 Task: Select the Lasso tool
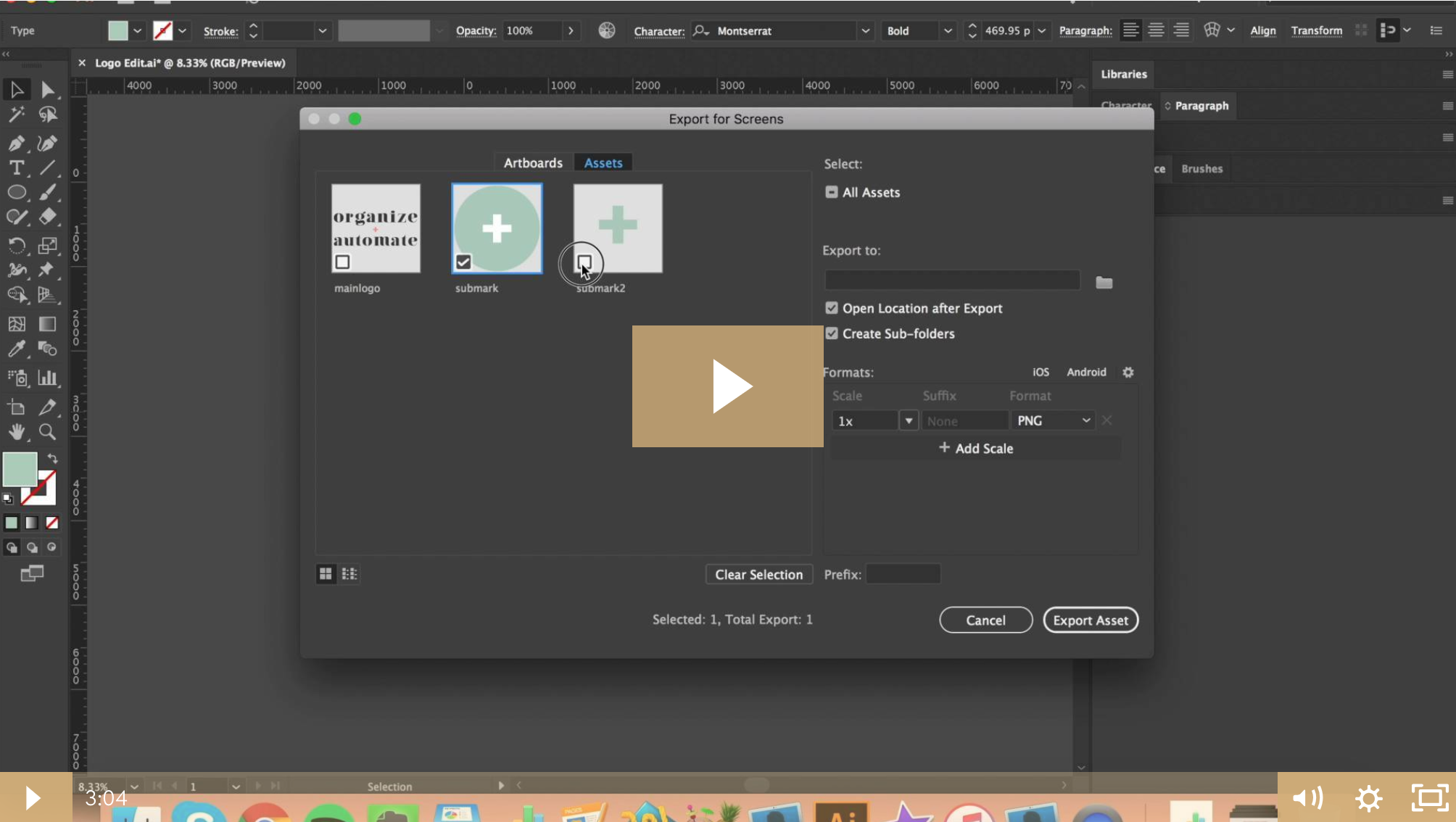[x=47, y=115]
